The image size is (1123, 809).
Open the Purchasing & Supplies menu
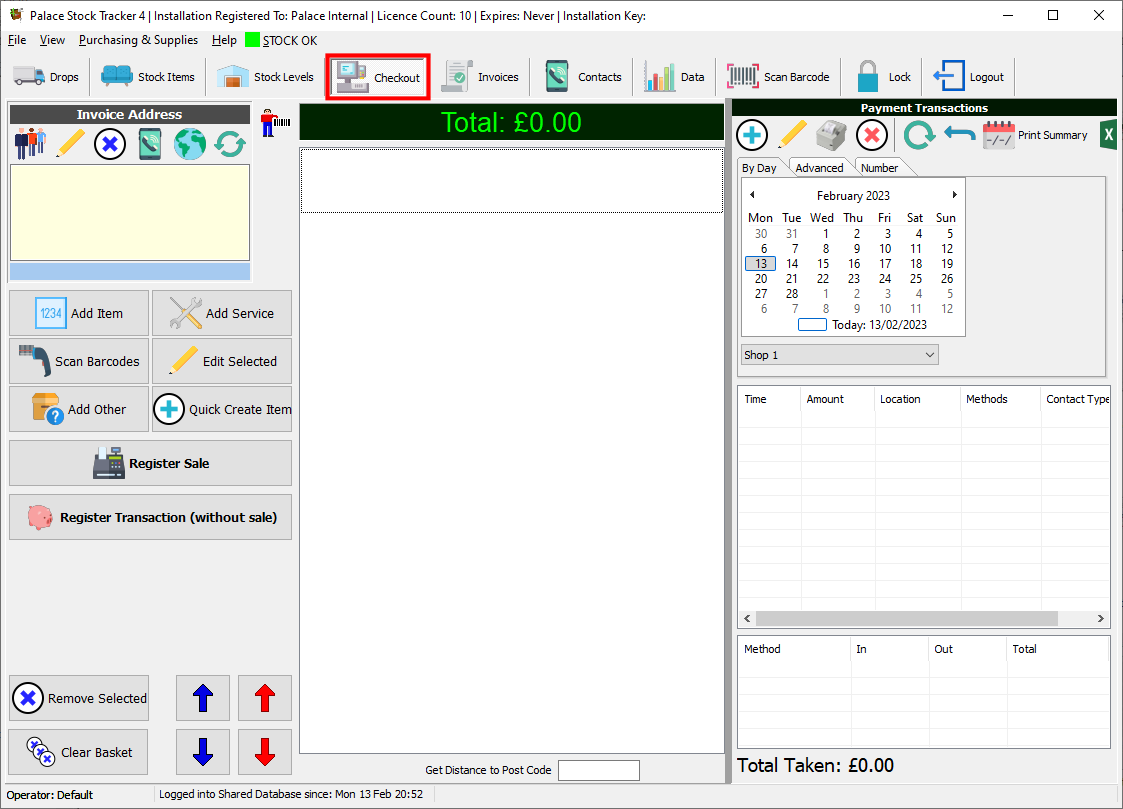coord(138,40)
